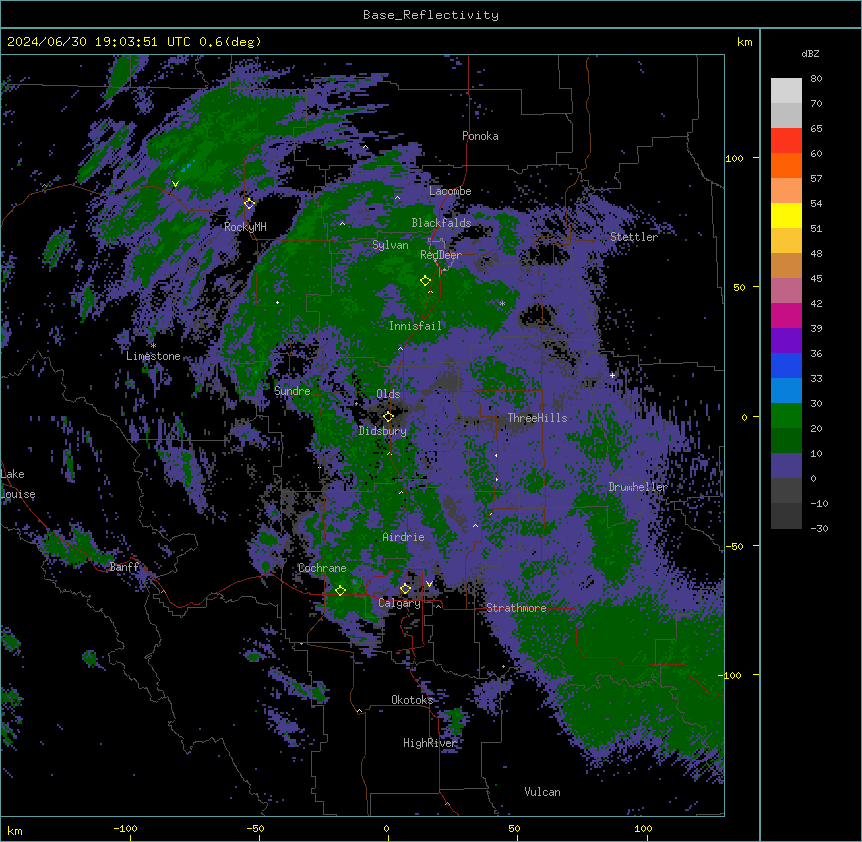Click the Sylvan label
Image resolution: width=862 pixels, height=842 pixels.
[x=390, y=245]
